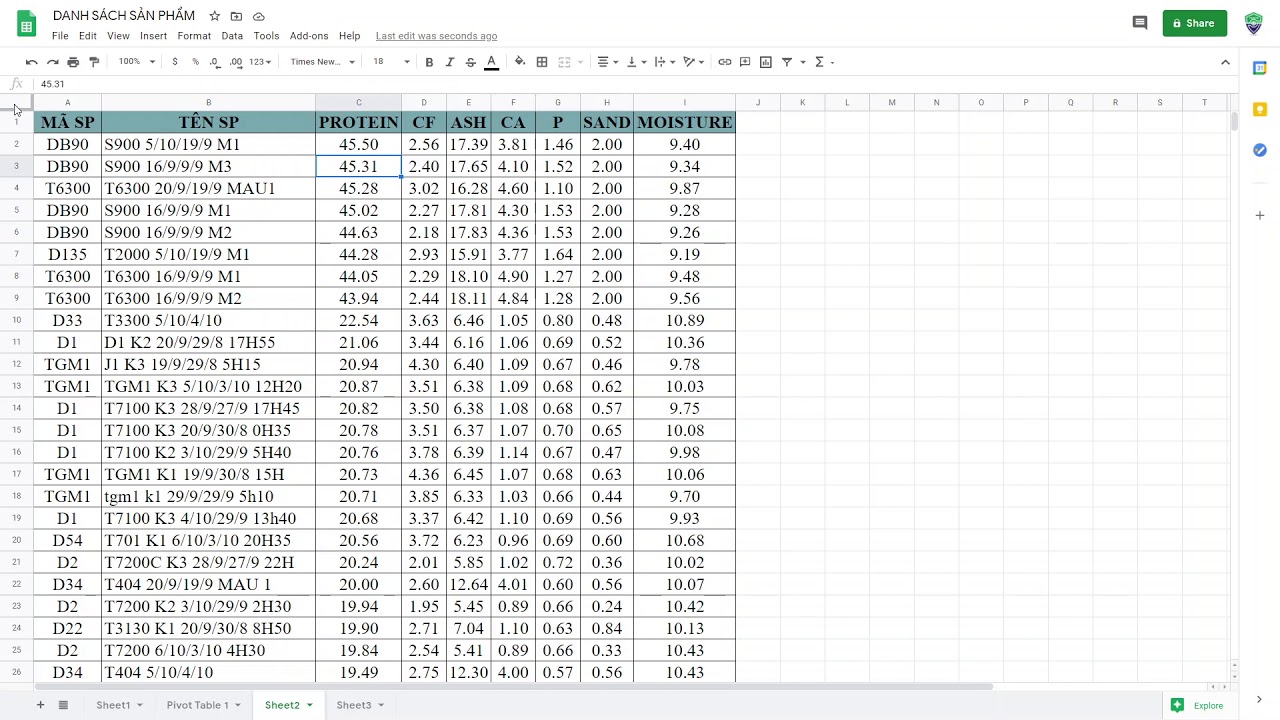
Task: Open horizontal align dropdown
Action: point(608,62)
